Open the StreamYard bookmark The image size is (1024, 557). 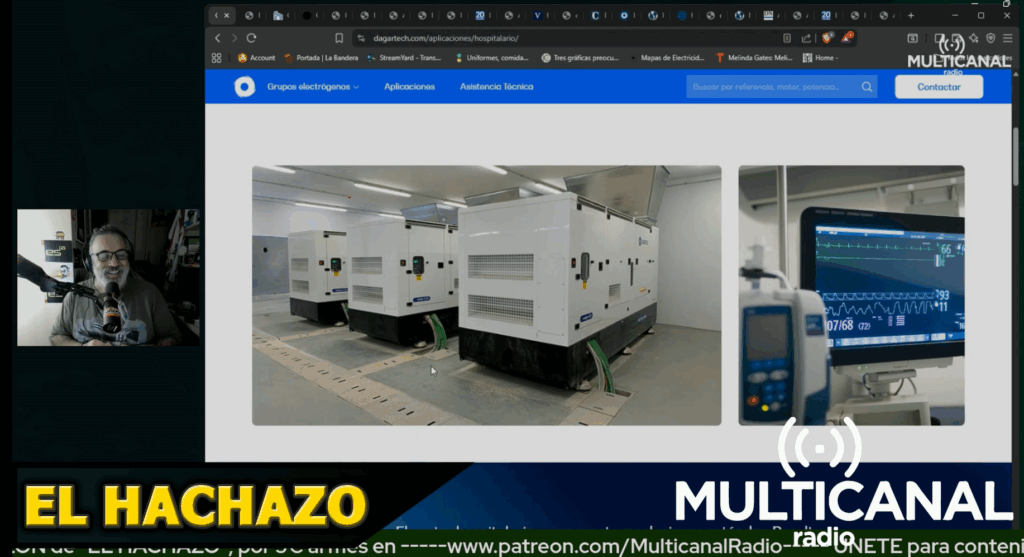(404, 58)
